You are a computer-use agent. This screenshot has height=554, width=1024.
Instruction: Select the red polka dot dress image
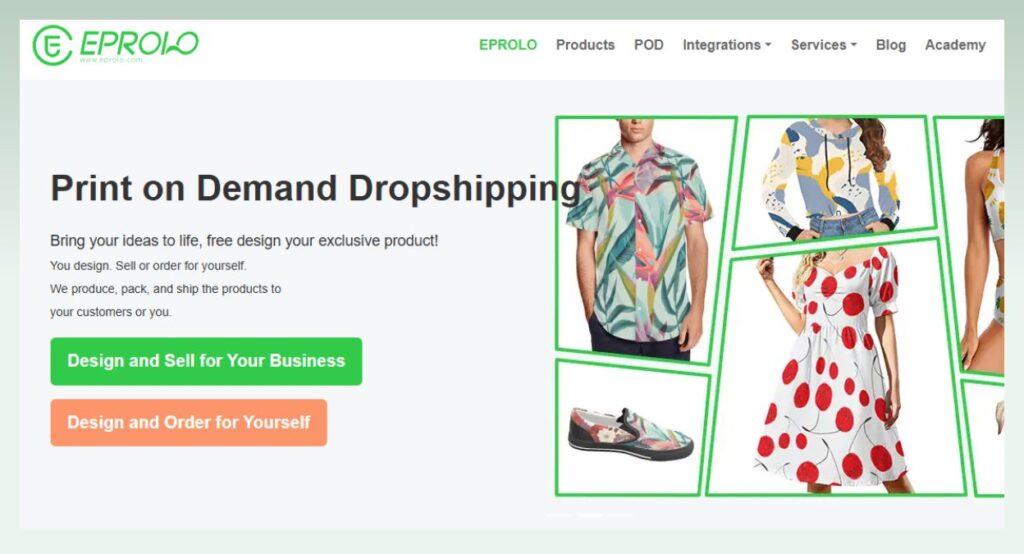click(x=835, y=368)
